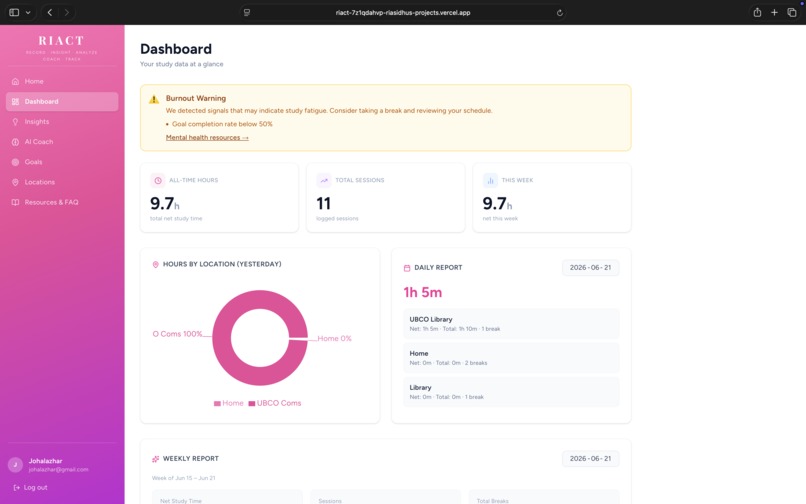Click the Burnout Warning triangle icon
The image size is (806, 504).
[x=154, y=99]
